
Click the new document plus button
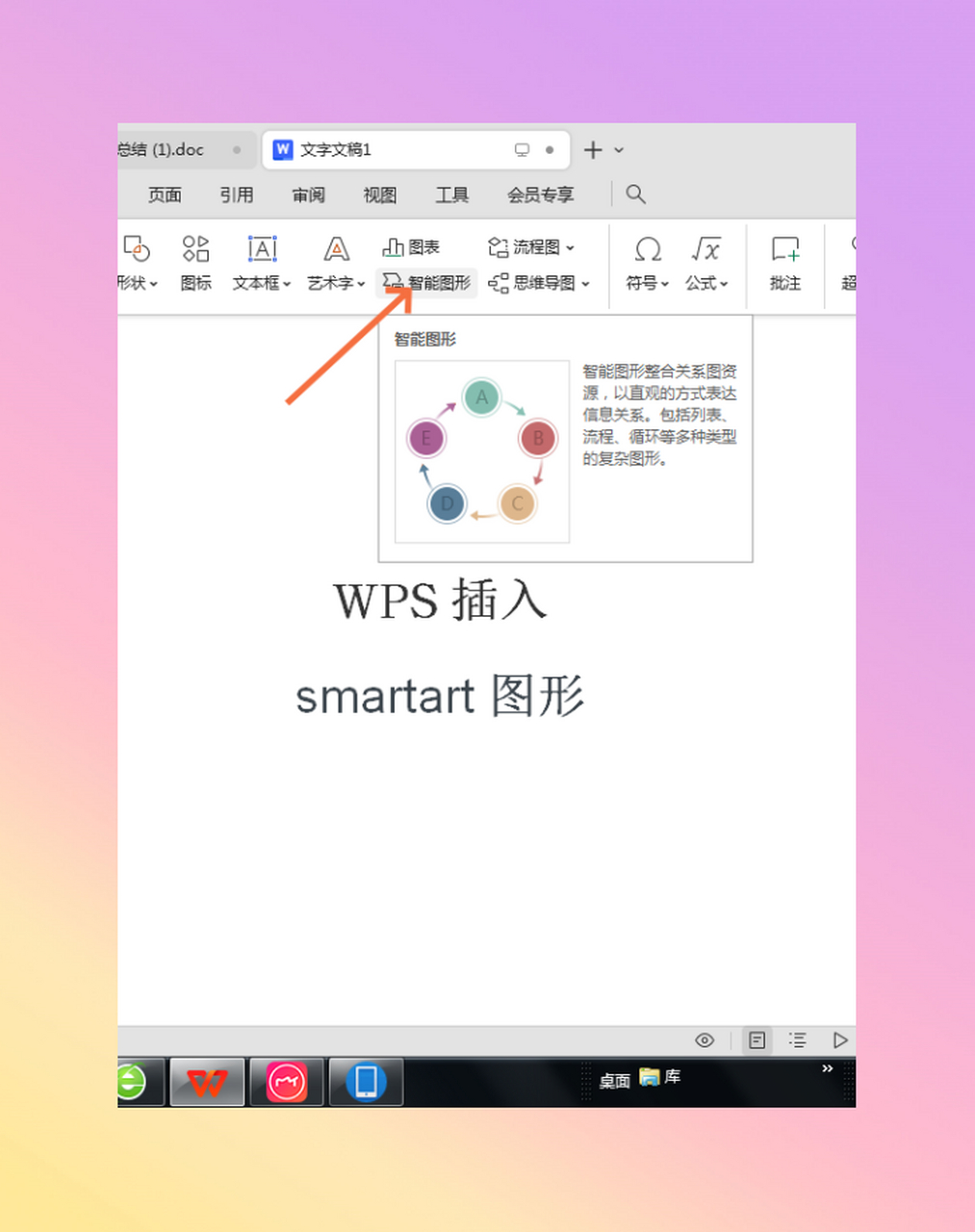click(x=592, y=149)
